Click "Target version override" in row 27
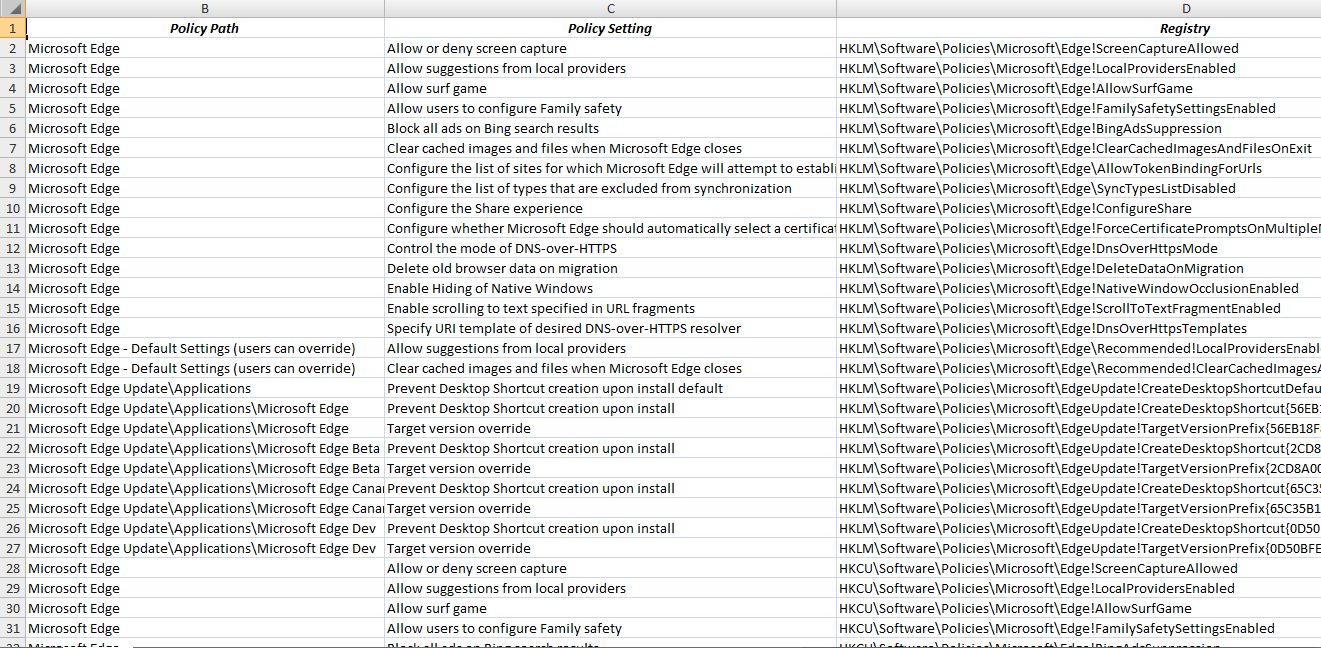 pos(610,548)
